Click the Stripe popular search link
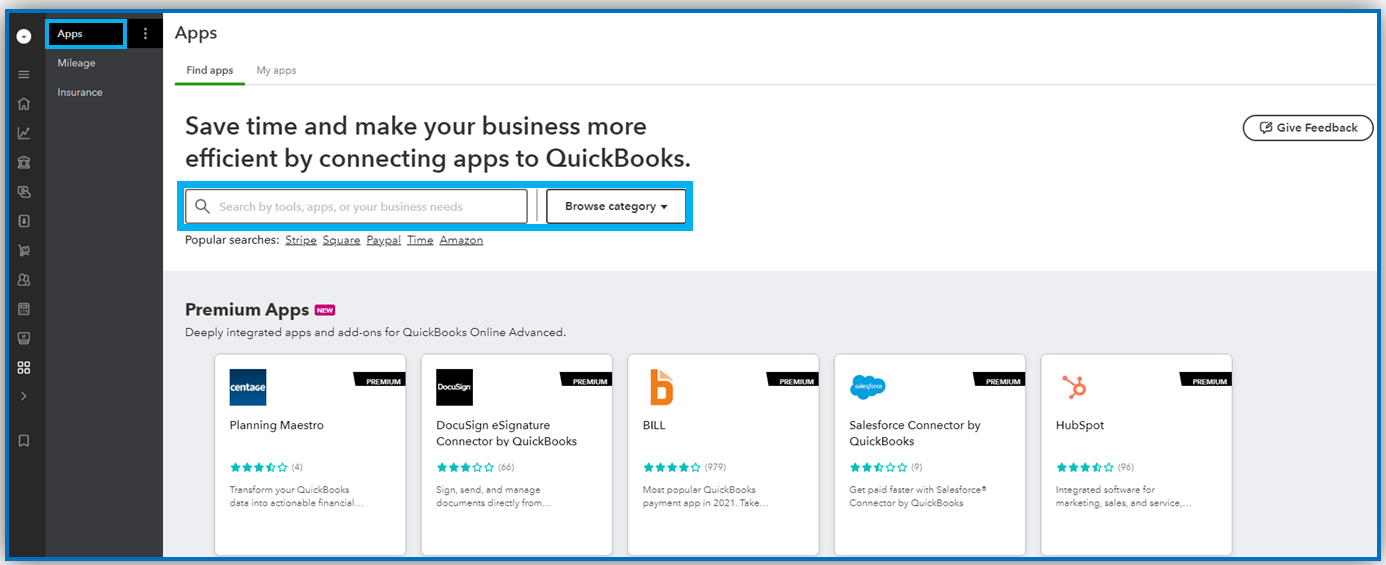The image size is (1386, 565). 301,240
